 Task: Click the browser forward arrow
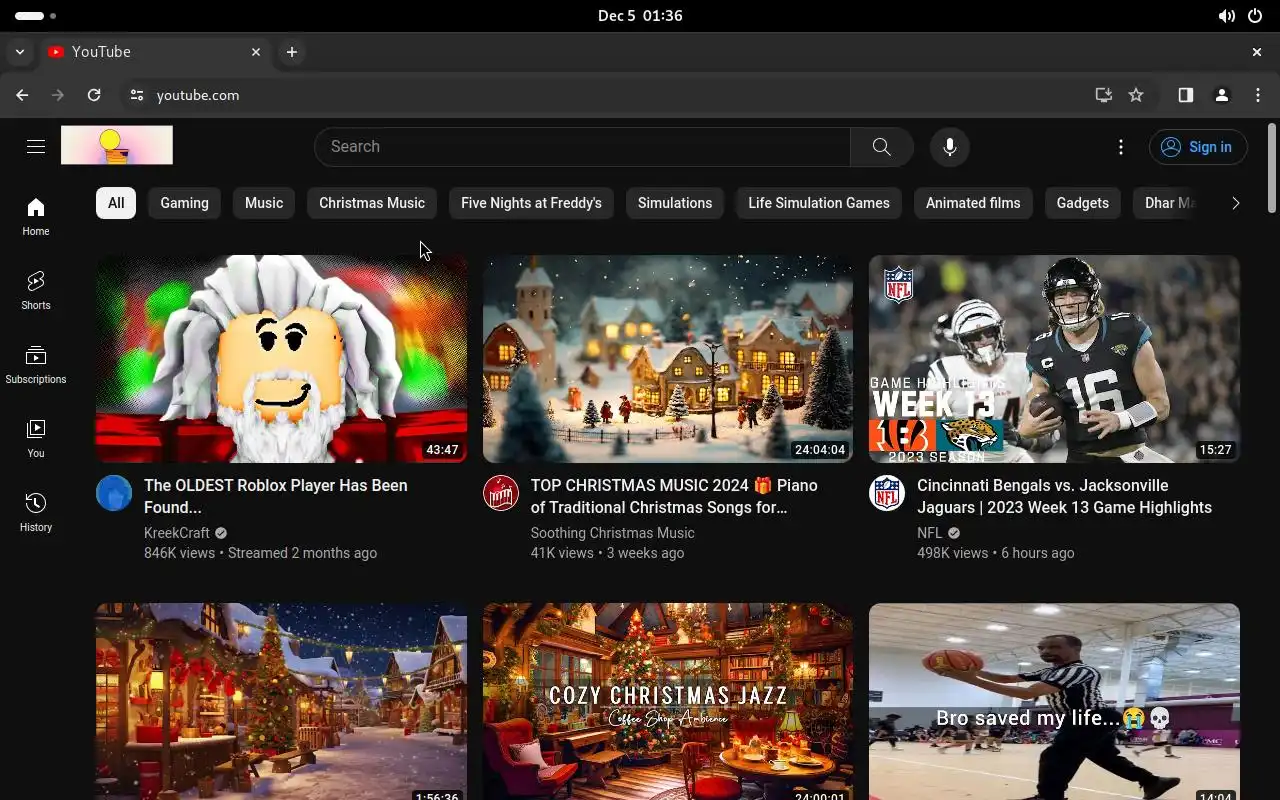[58, 95]
